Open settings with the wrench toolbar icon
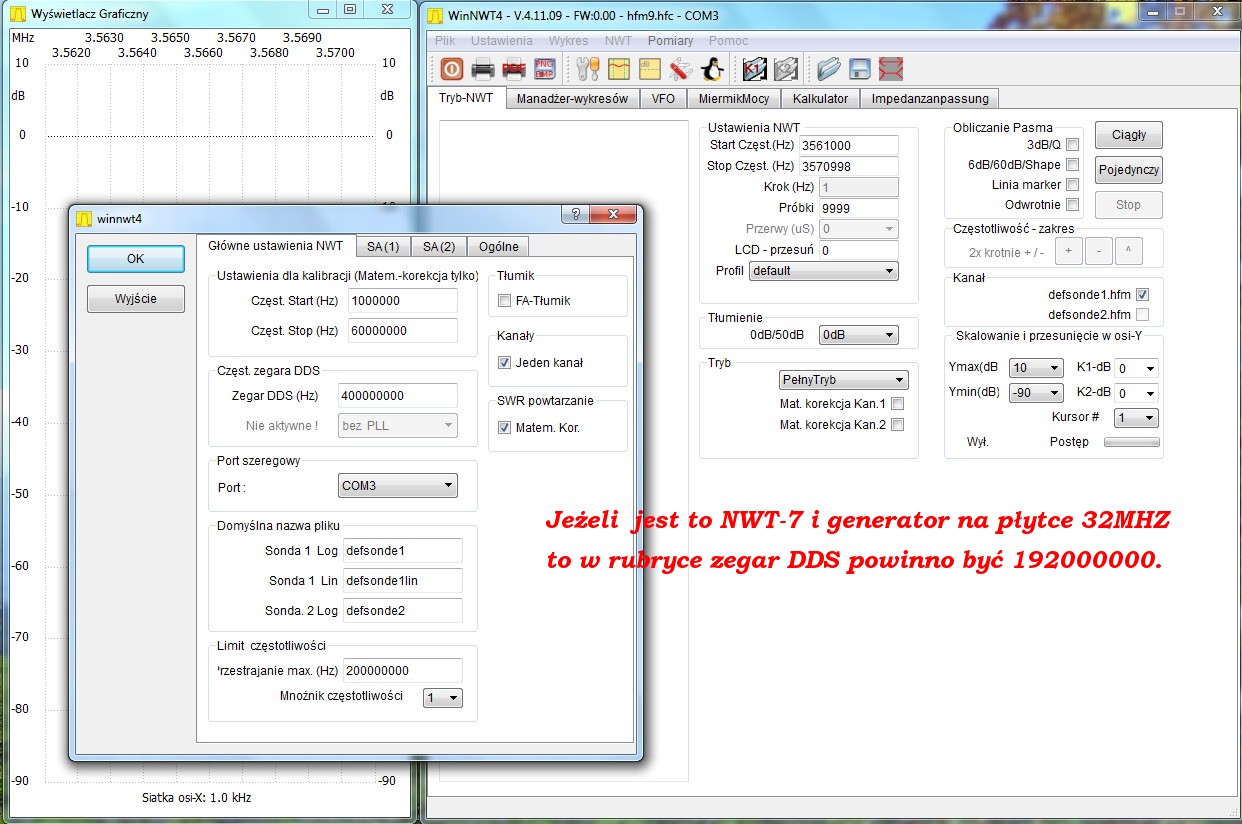The width and height of the screenshot is (1242, 824). coord(588,69)
